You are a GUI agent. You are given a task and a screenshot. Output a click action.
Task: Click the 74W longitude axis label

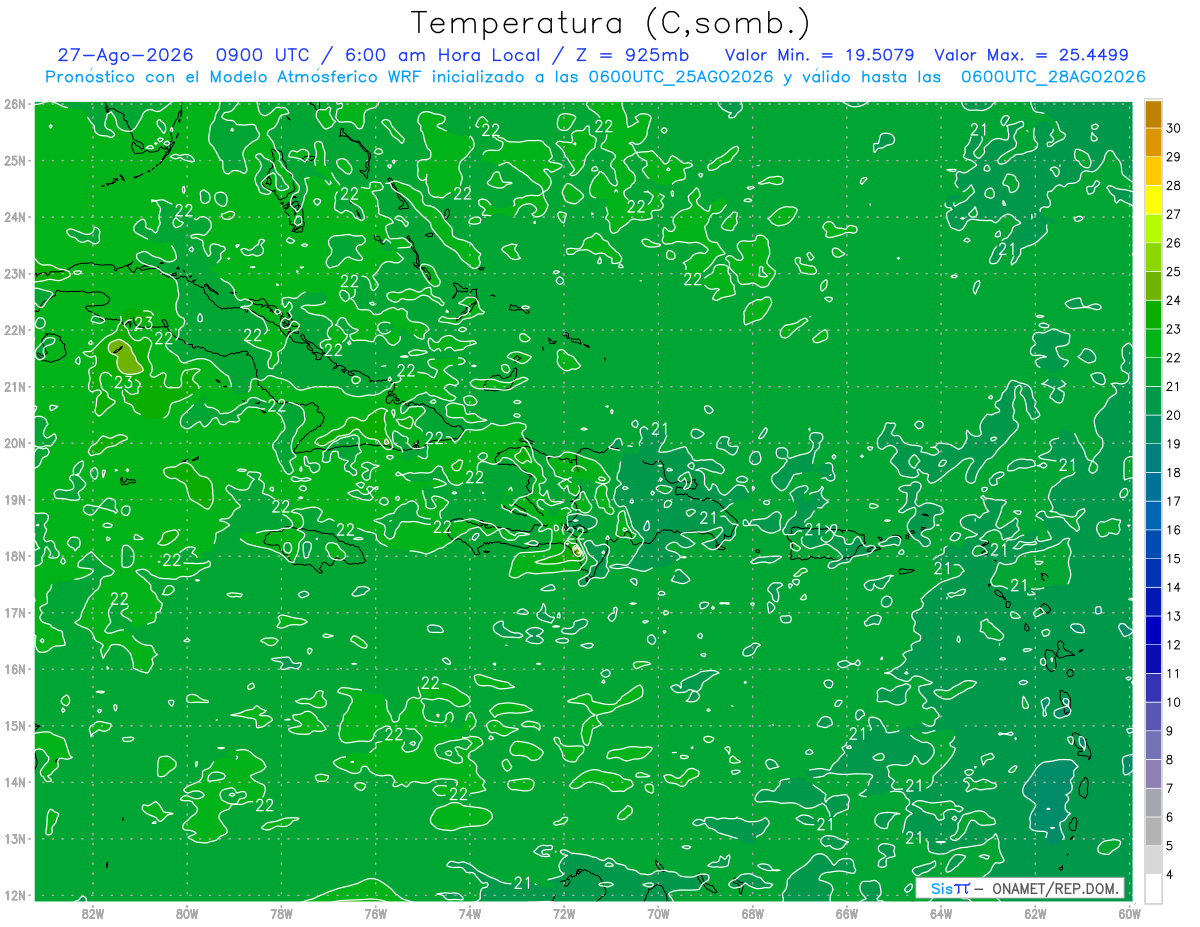tap(470, 913)
